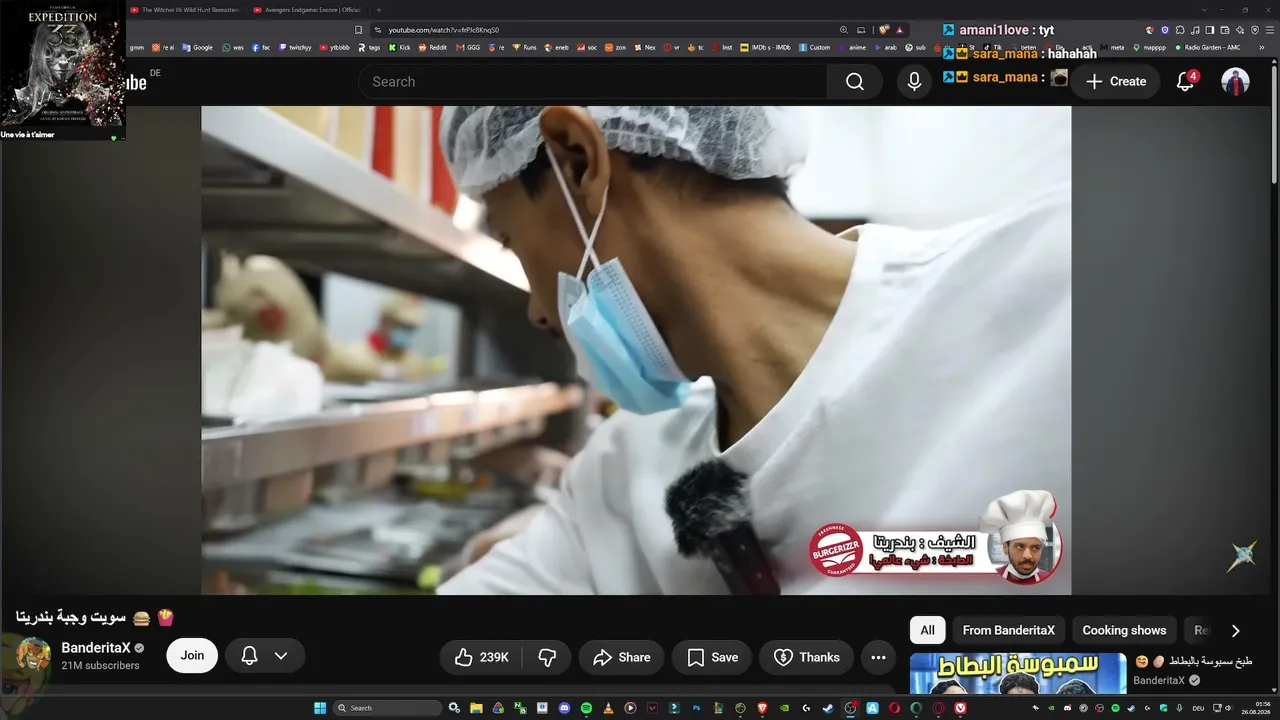The height and width of the screenshot is (720, 1280).
Task: Open the zoom magnifier in address bar
Action: pyautogui.click(x=844, y=30)
